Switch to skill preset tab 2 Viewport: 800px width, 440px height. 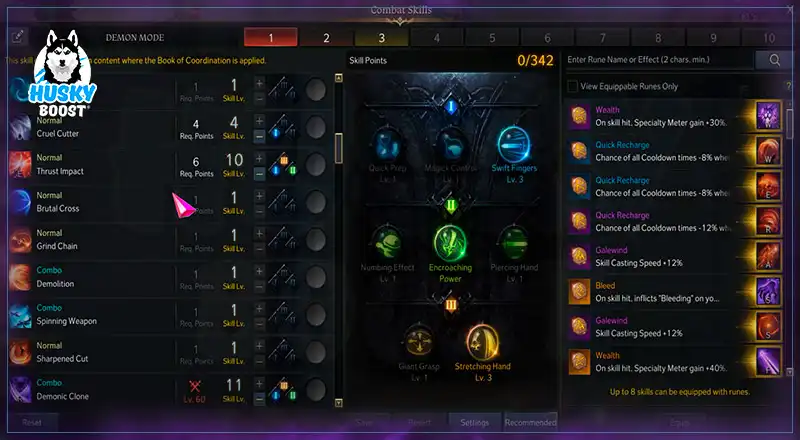point(326,37)
